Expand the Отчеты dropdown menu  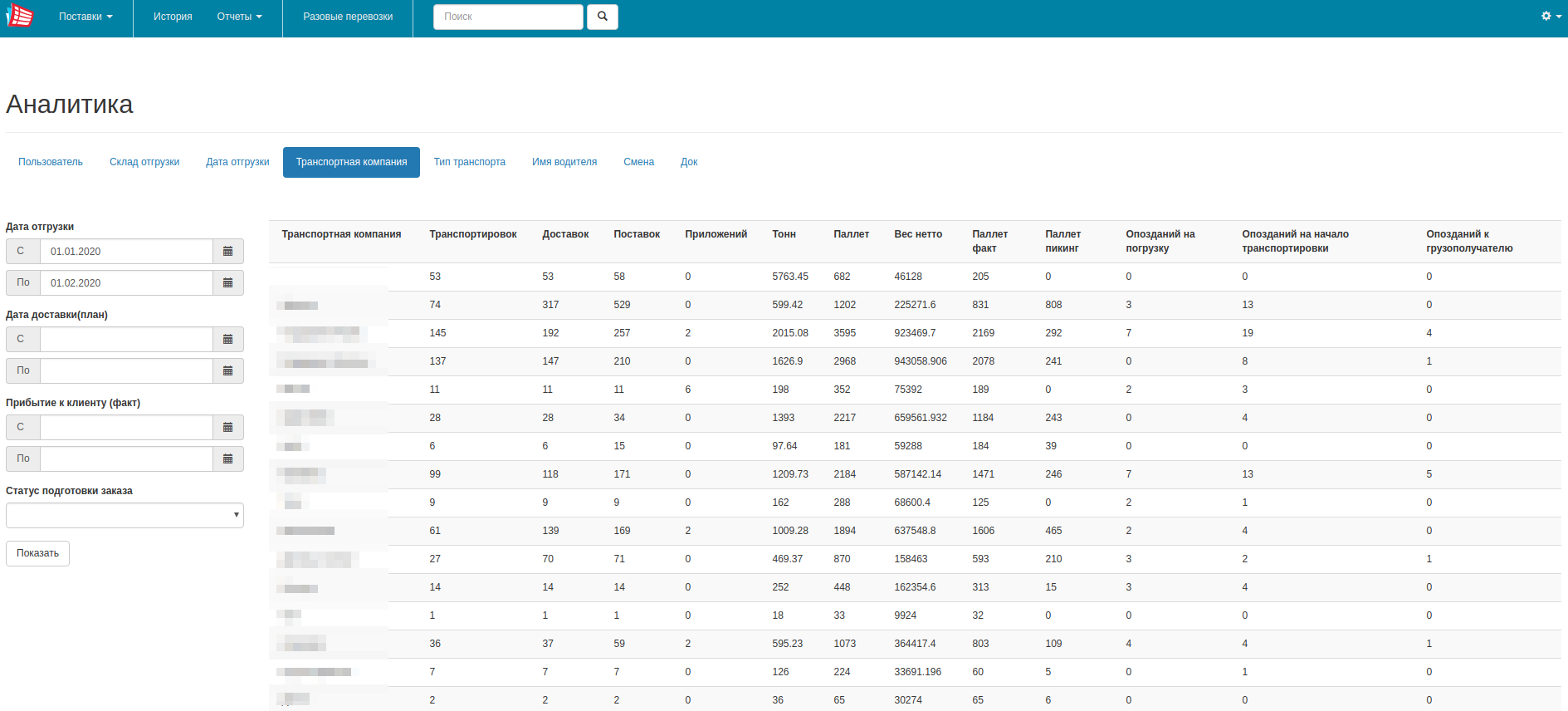click(x=239, y=17)
